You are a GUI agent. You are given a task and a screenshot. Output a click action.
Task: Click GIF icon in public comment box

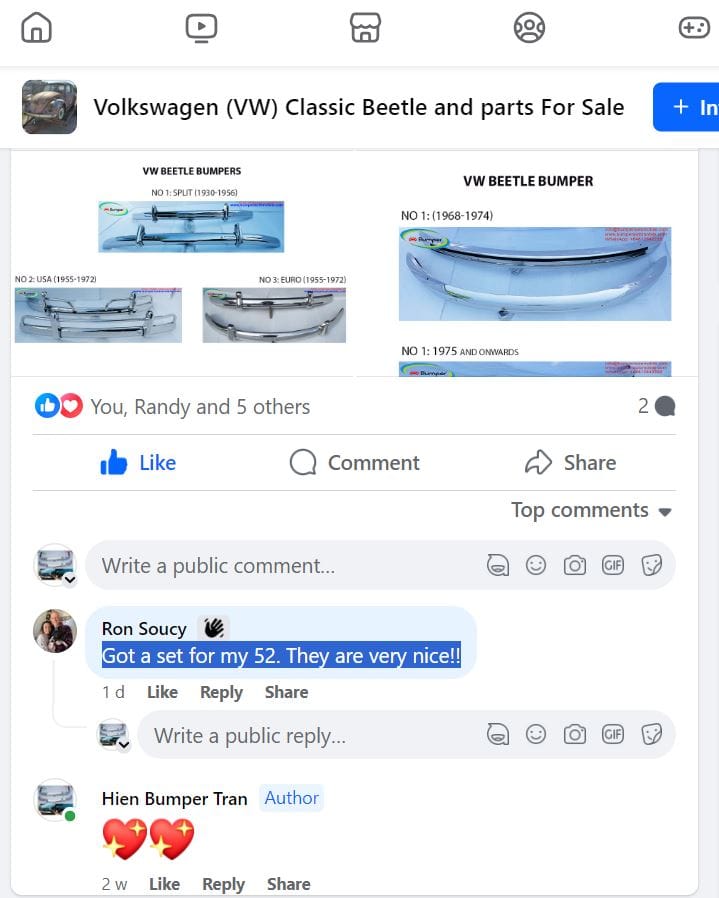612,565
